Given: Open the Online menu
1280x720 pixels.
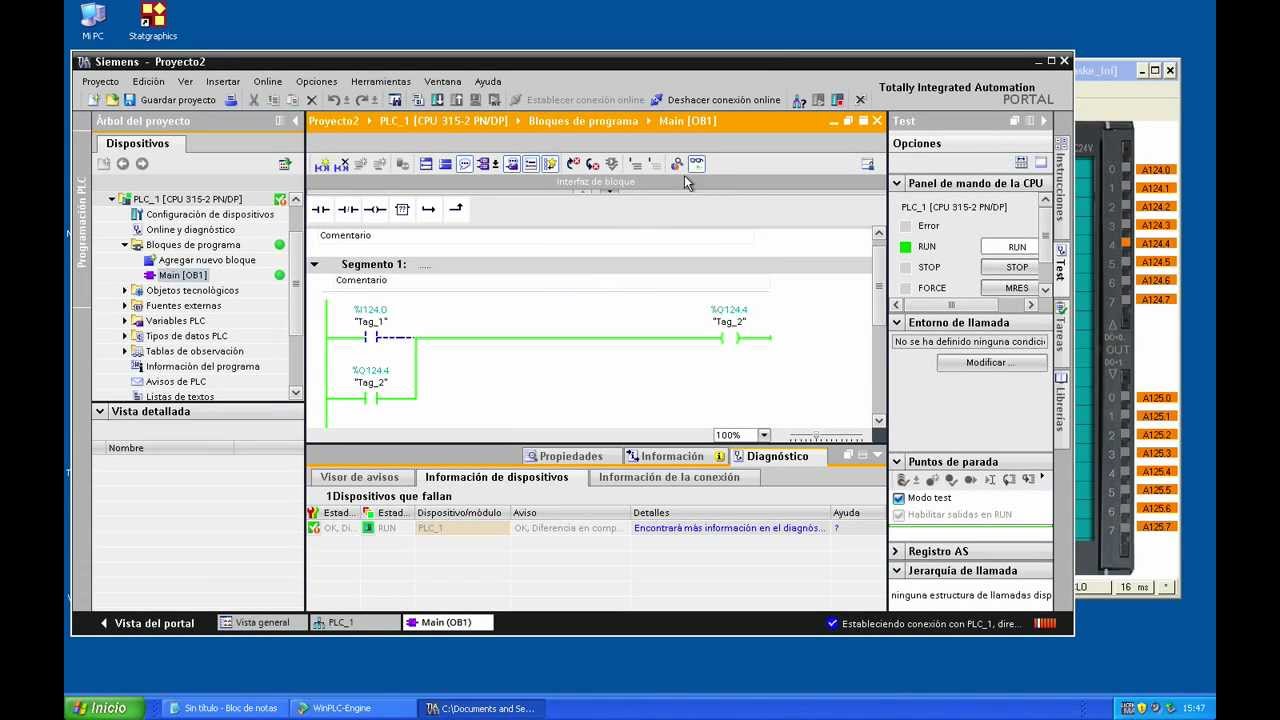Looking at the screenshot, I should tap(267, 82).
